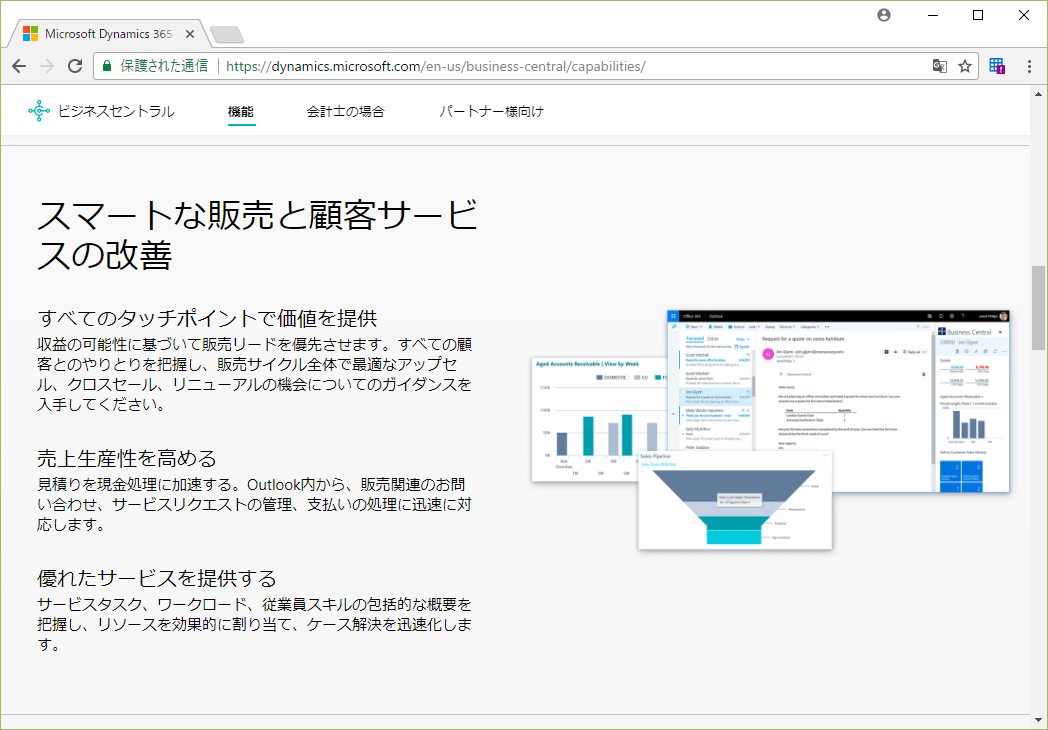Viewport: 1048px width, 730px height.
Task: Open the 会計士の場合 menu item
Action: click(346, 112)
